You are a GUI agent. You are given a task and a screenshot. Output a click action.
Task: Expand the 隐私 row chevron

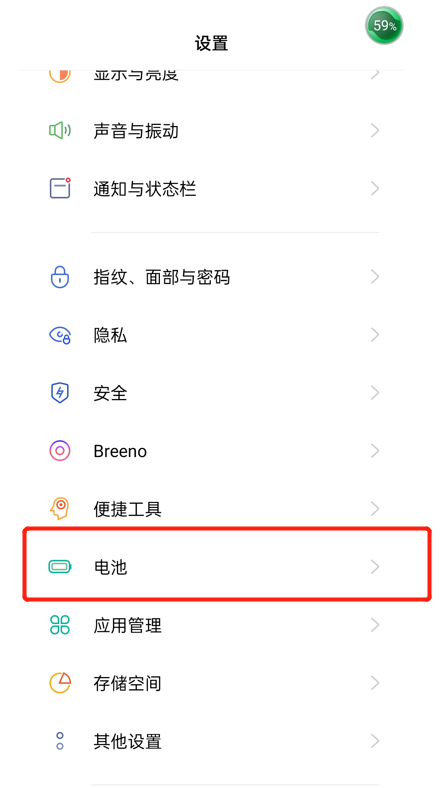coord(375,335)
